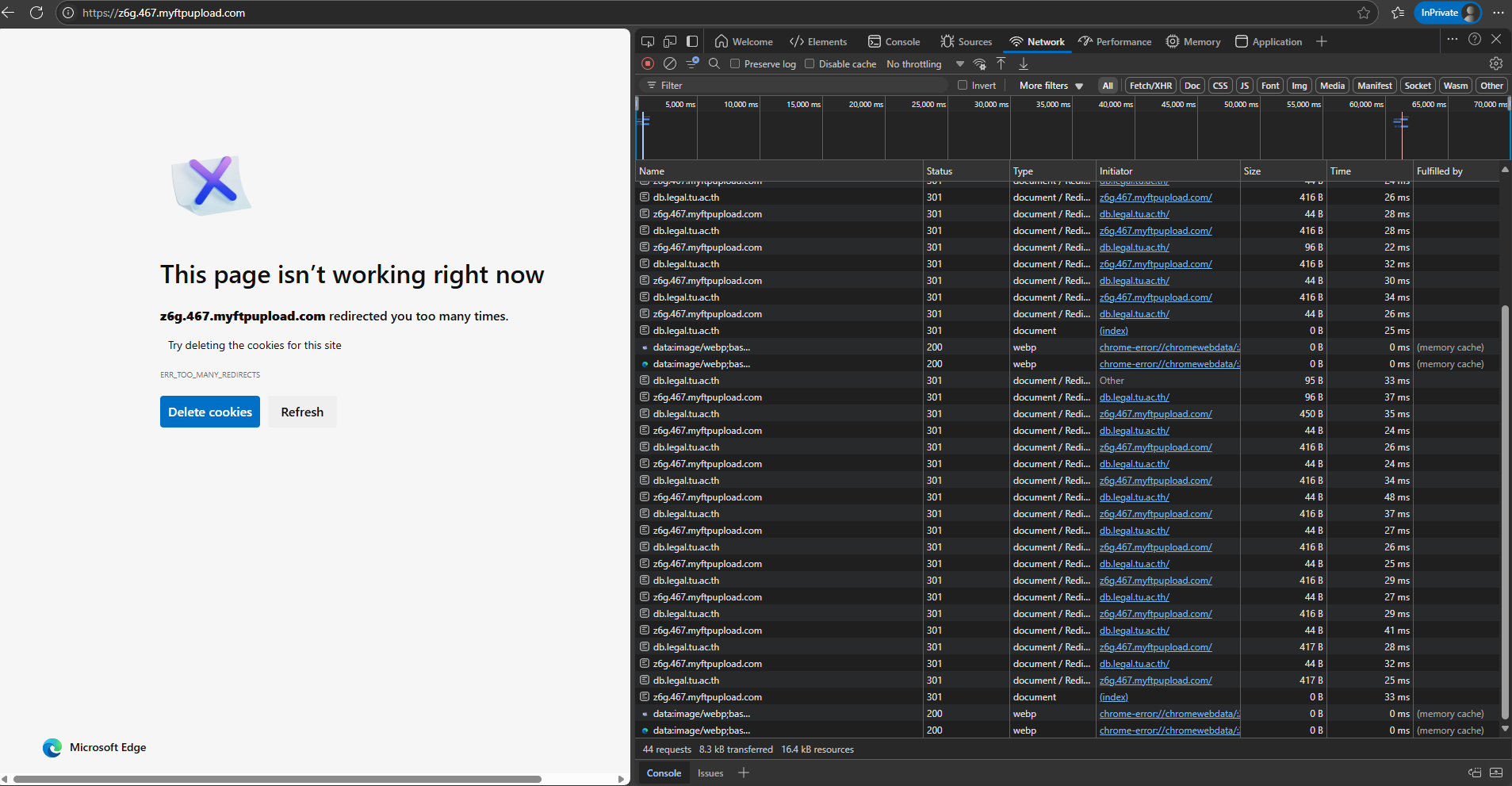
Task: Import HAR file with up arrow icon
Action: click(x=1001, y=63)
